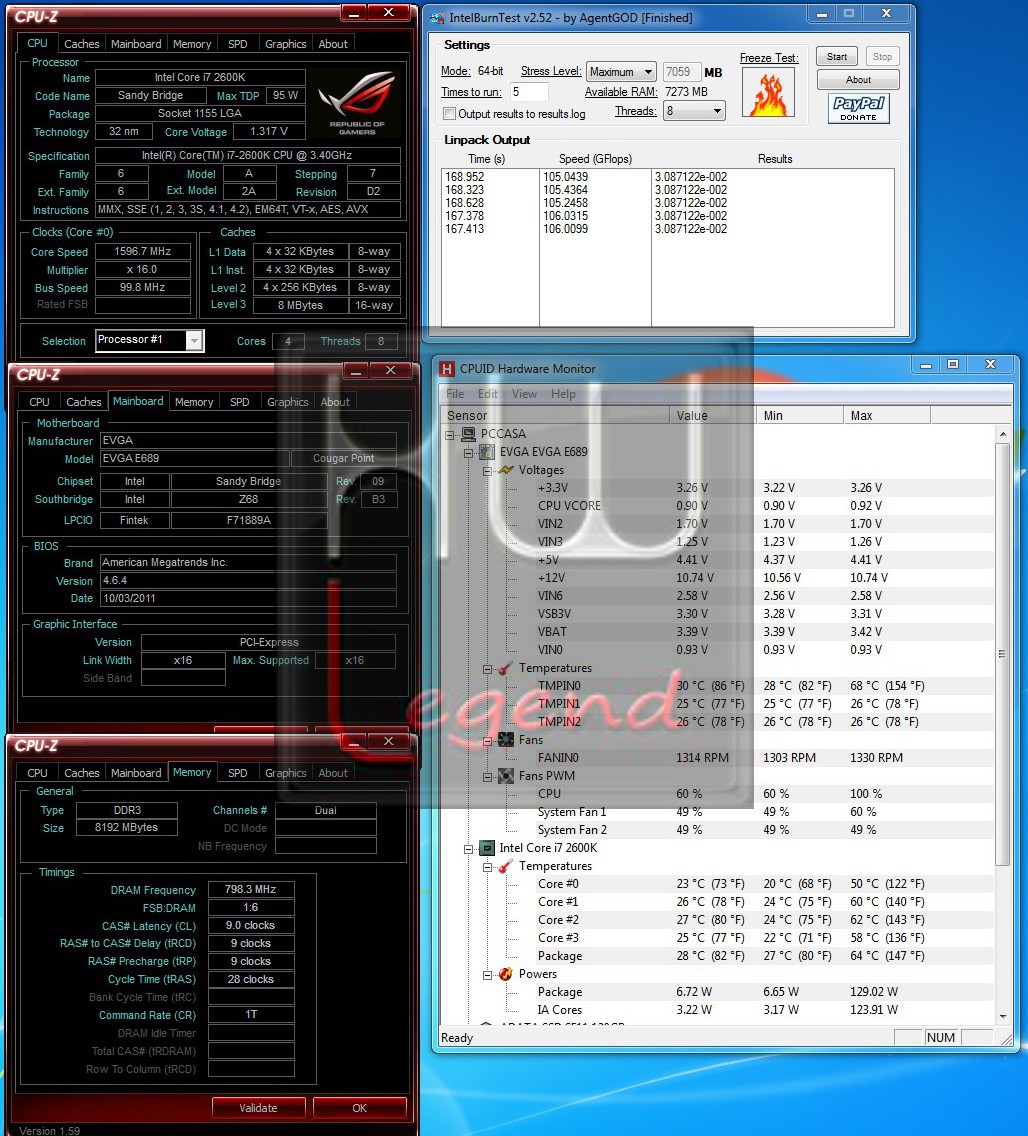Click the CPUID Hardware Monitor red H icon

tap(448, 369)
